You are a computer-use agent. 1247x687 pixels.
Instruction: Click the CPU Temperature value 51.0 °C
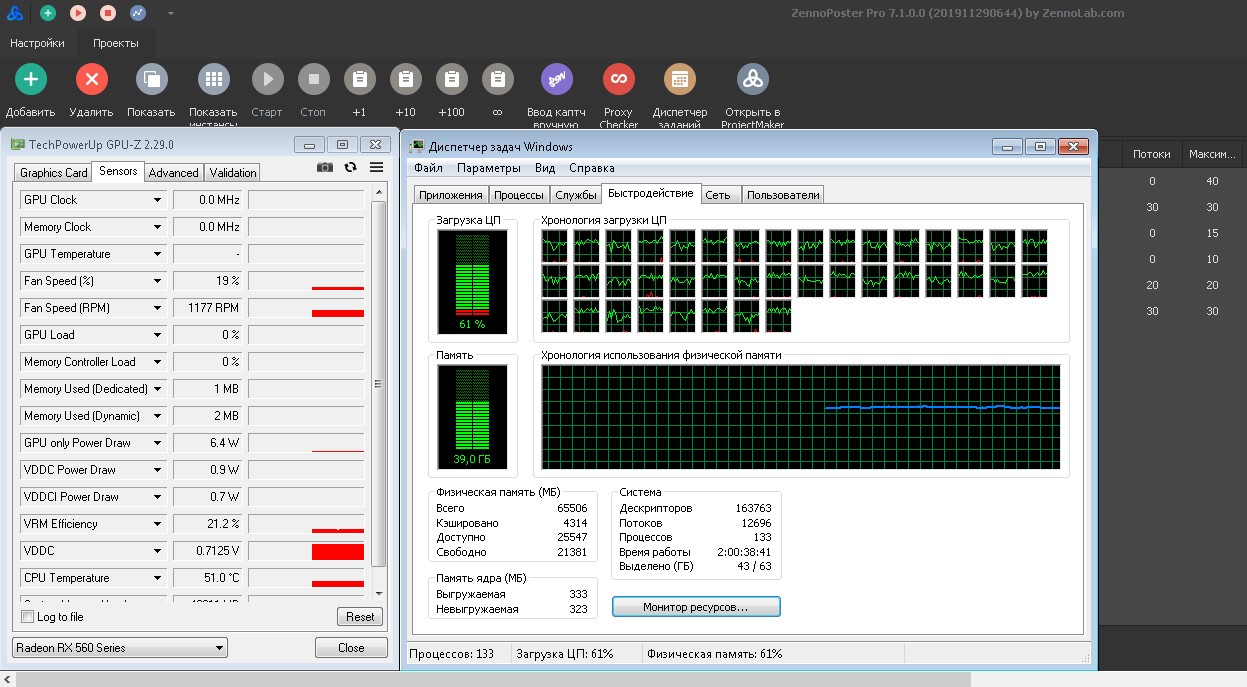pyautogui.click(x=208, y=578)
